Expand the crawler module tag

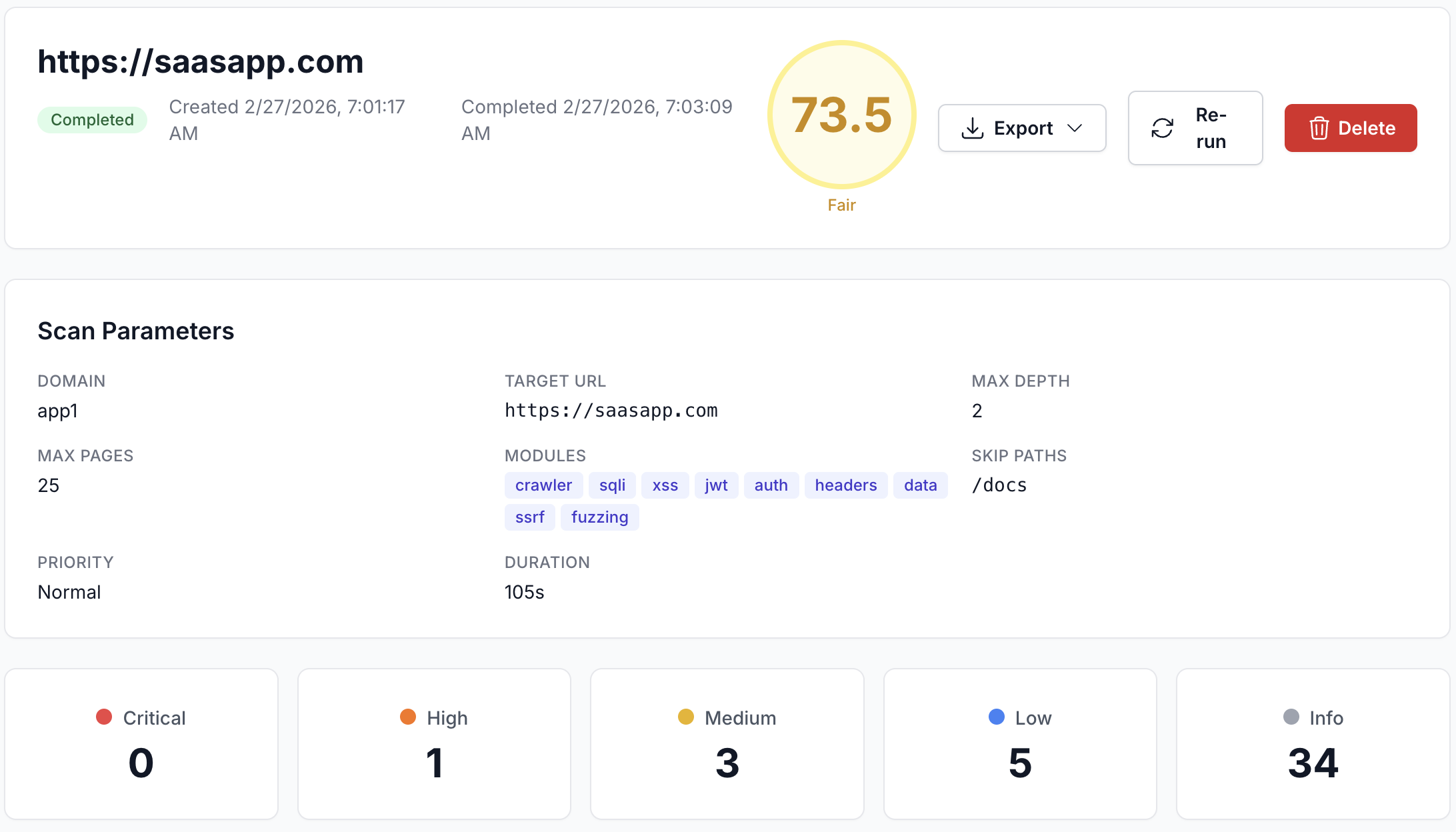click(x=543, y=485)
